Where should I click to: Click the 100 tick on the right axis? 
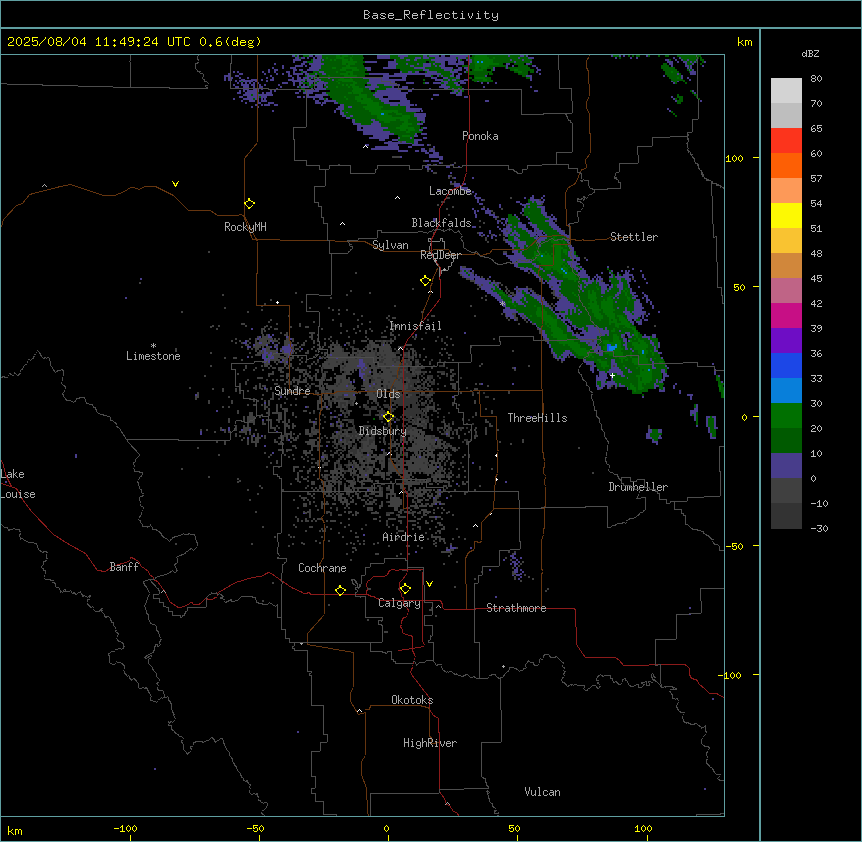pyautogui.click(x=734, y=158)
